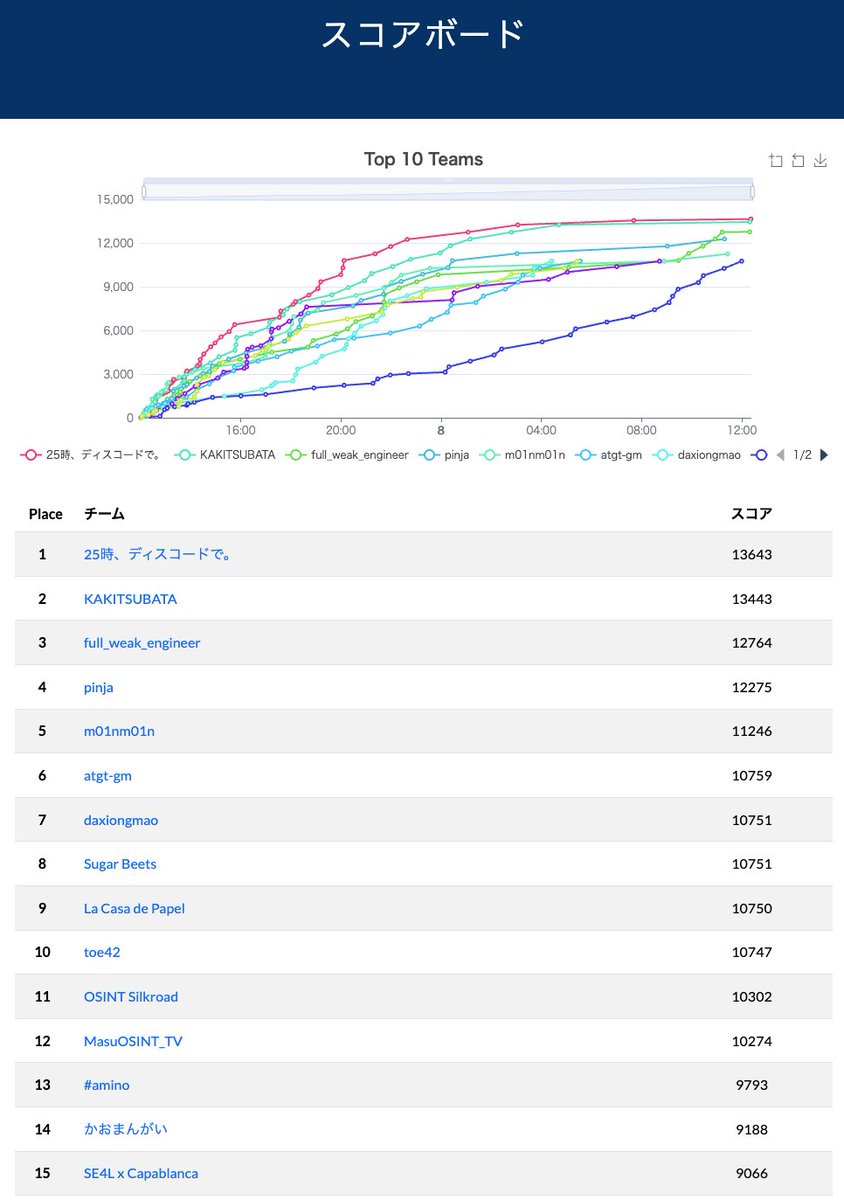Toggle the full_weak_engineer legend entry
The width and height of the screenshot is (844, 1200).
click(x=346, y=455)
